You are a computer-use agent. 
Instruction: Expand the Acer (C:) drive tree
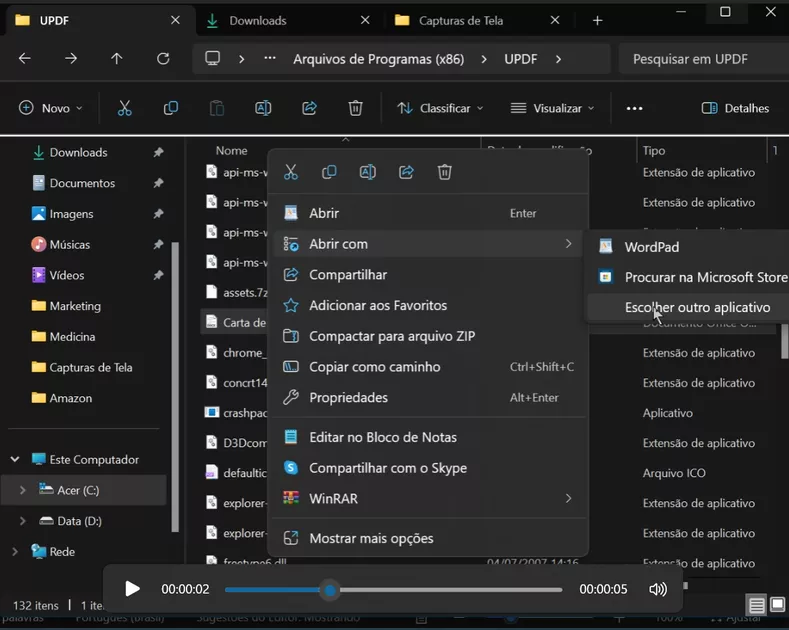point(22,490)
